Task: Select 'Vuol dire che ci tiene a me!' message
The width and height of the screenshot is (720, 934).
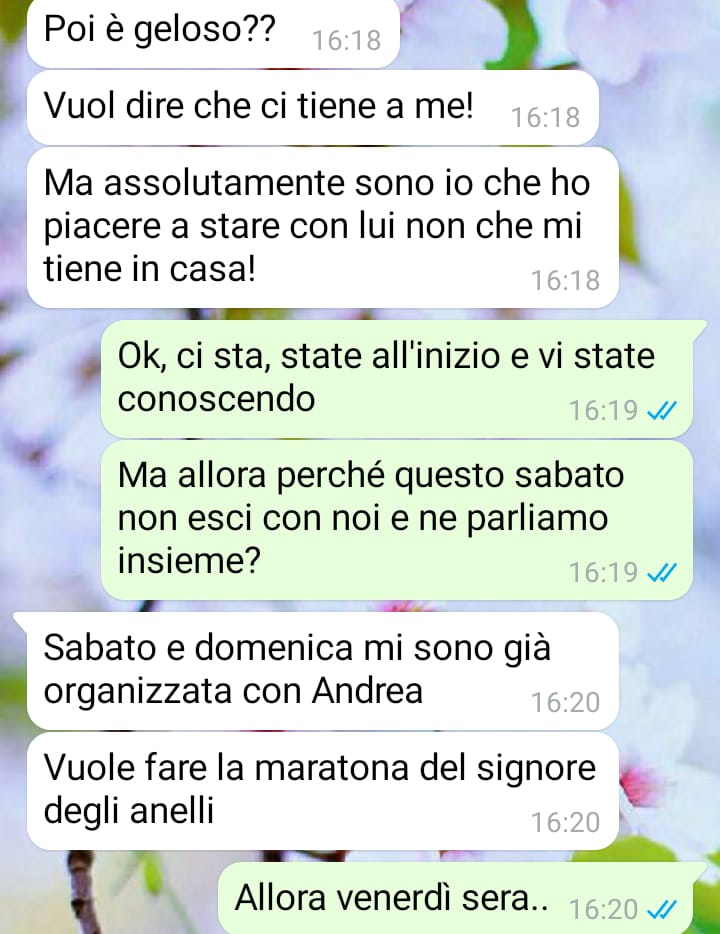Action: (313, 108)
